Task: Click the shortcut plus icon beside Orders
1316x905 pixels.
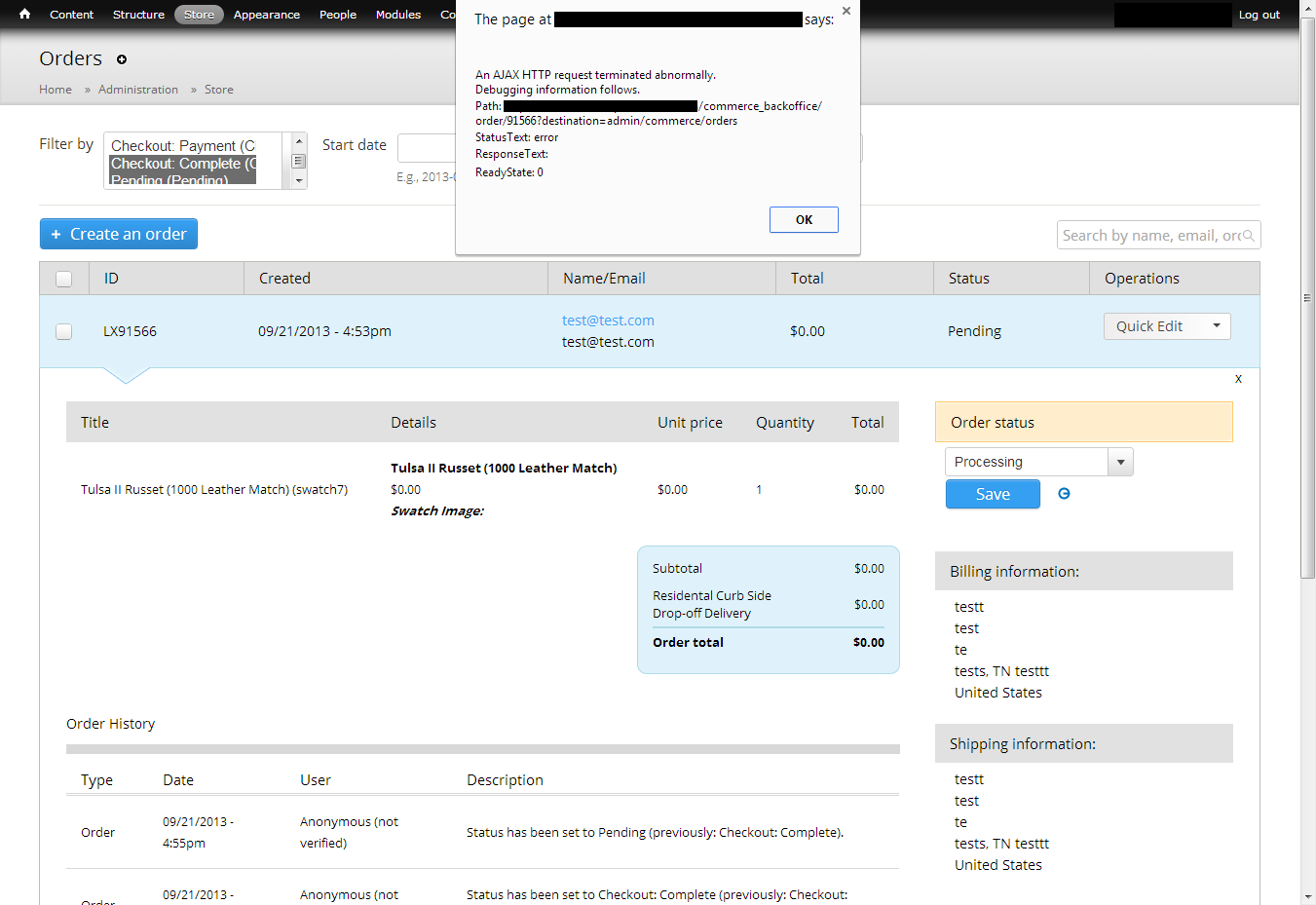Action: click(122, 59)
